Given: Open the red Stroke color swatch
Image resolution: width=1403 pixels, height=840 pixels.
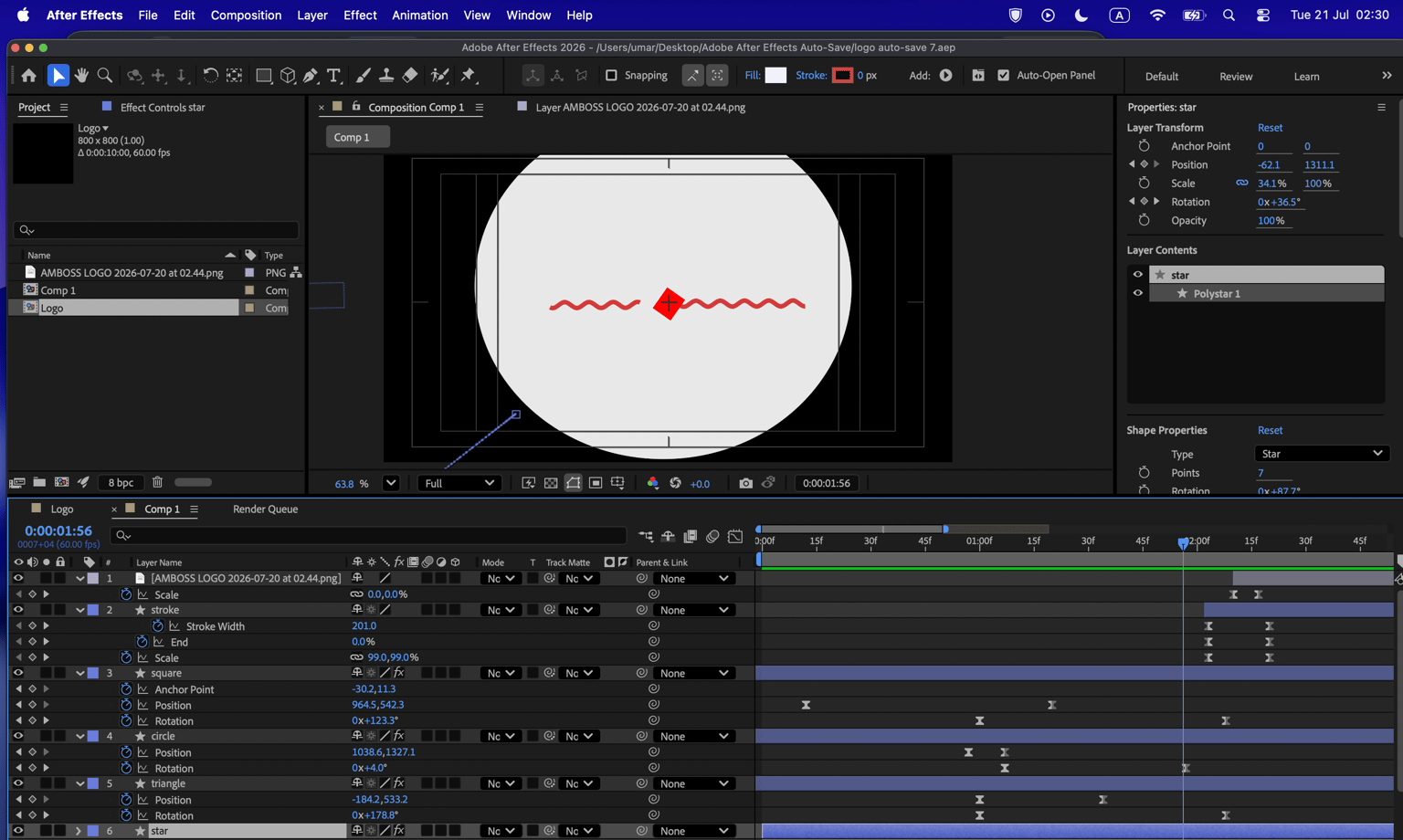Looking at the screenshot, I should tap(842, 76).
